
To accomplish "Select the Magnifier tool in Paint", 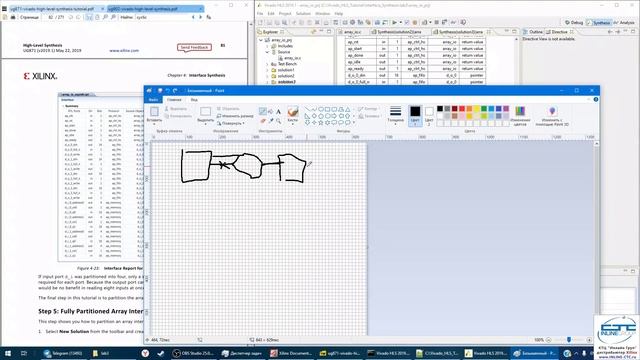I will pos(278,121).
